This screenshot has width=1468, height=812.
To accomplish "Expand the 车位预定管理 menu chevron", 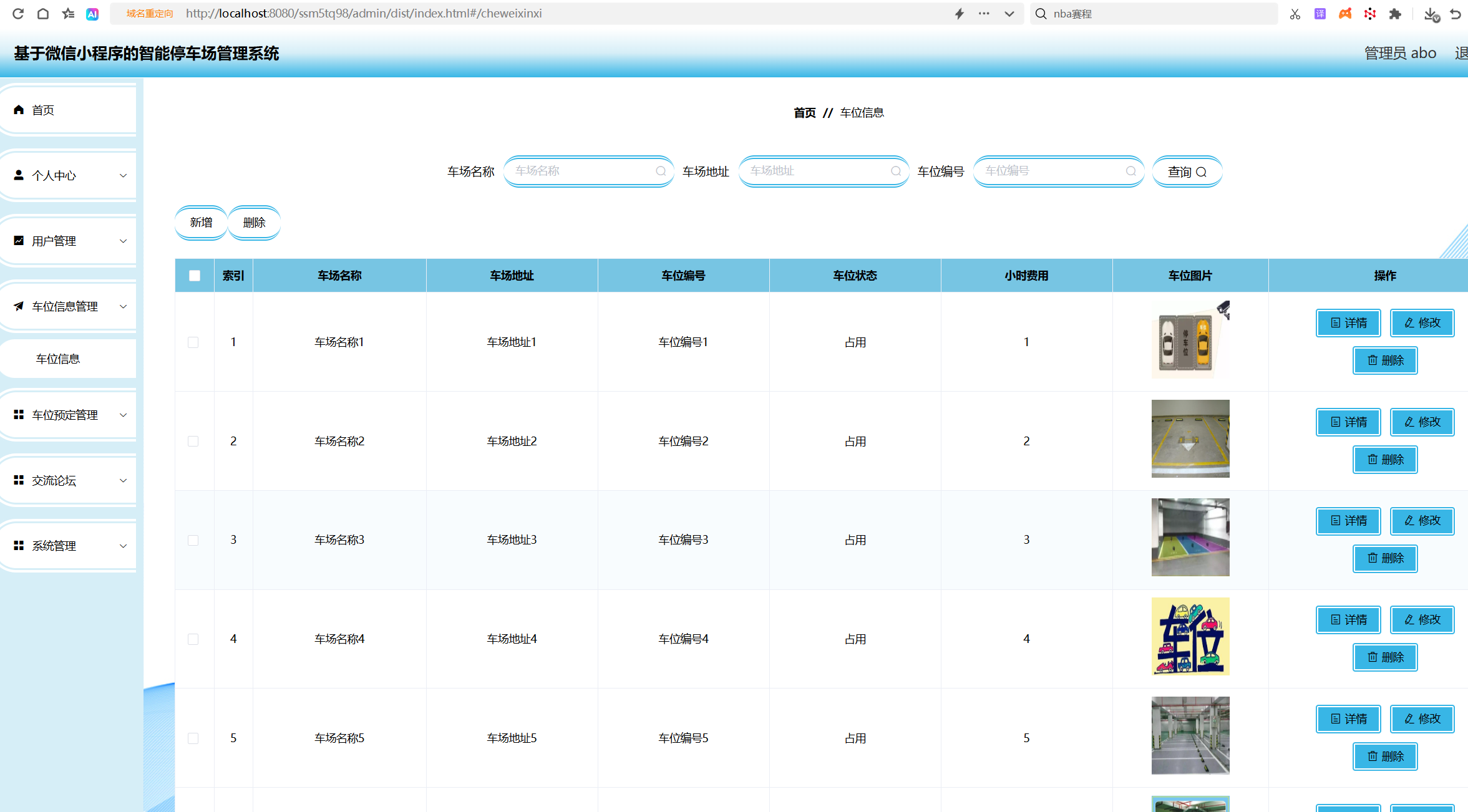I will [x=123, y=415].
